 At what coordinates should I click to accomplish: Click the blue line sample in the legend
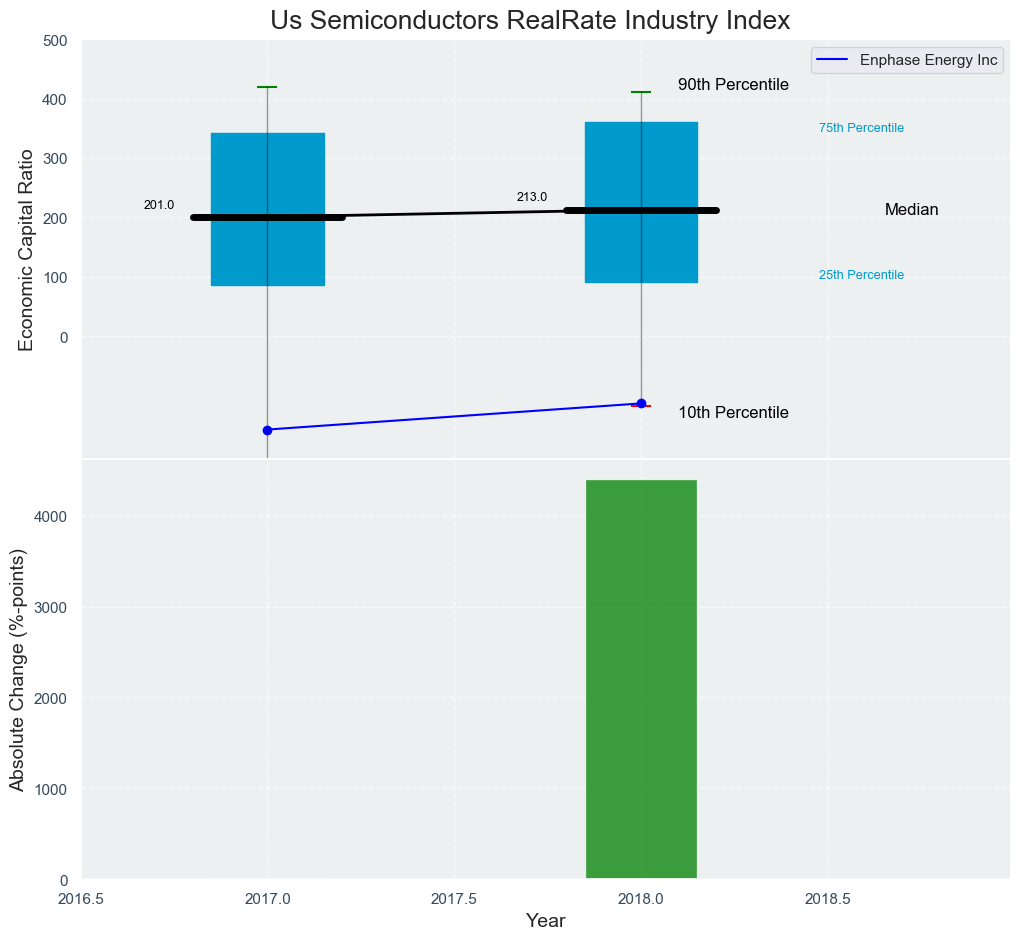(832, 60)
